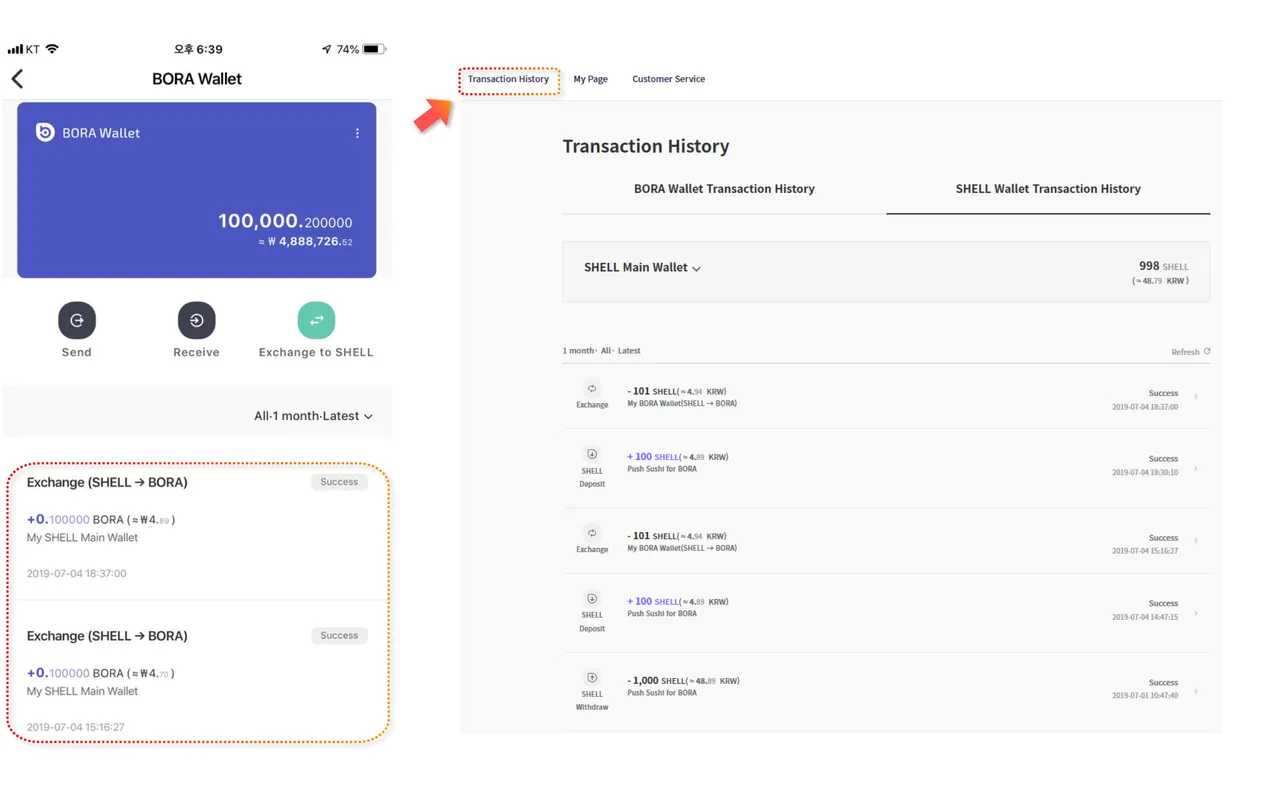
Task: Click the 998 SHELL balance
Action: [x=1164, y=266]
